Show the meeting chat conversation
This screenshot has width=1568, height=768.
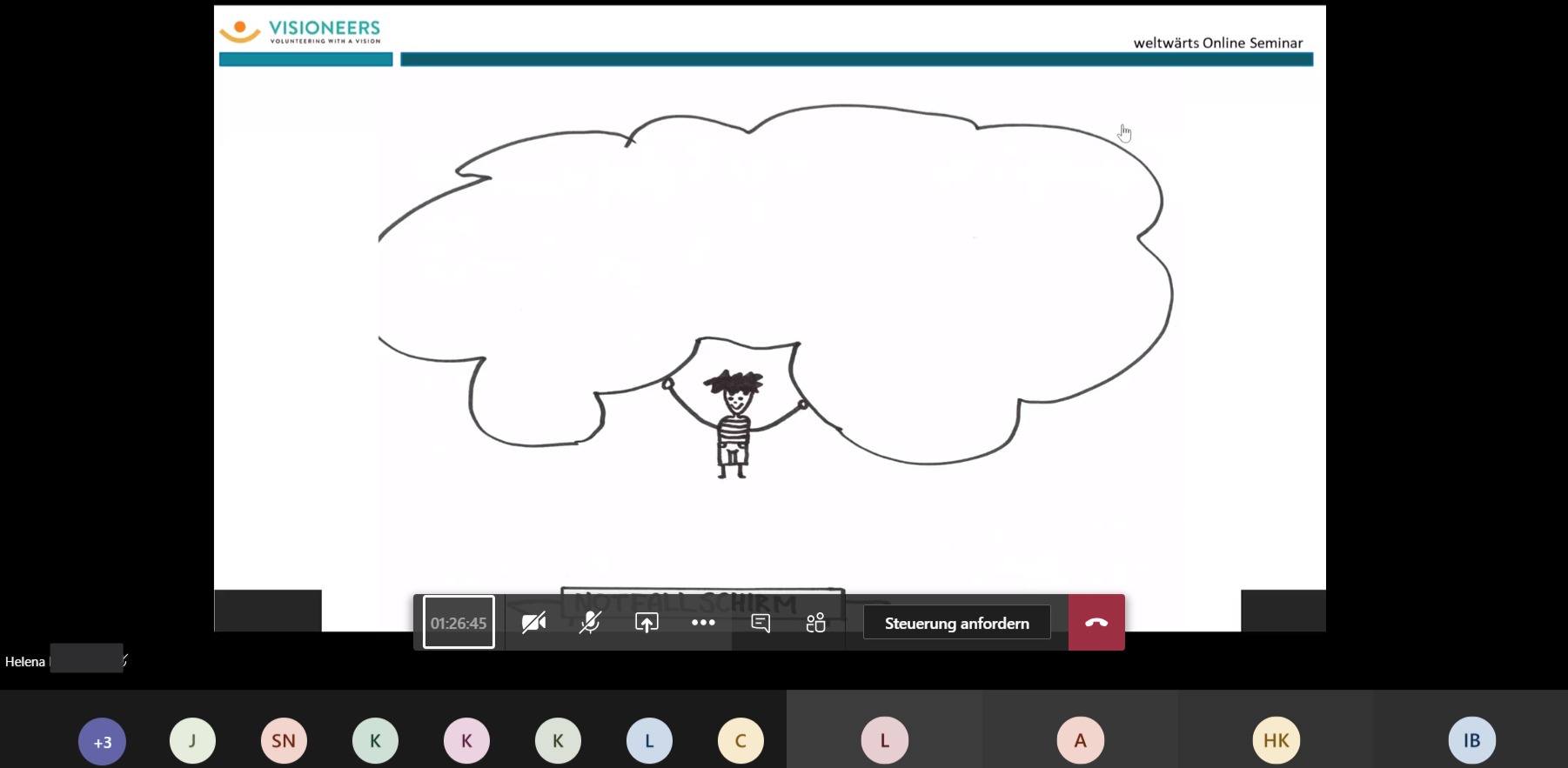[761, 623]
